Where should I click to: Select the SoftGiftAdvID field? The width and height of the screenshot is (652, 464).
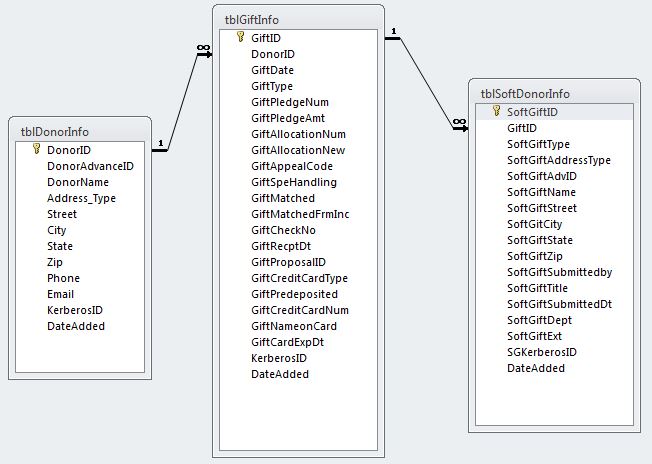(x=554, y=176)
